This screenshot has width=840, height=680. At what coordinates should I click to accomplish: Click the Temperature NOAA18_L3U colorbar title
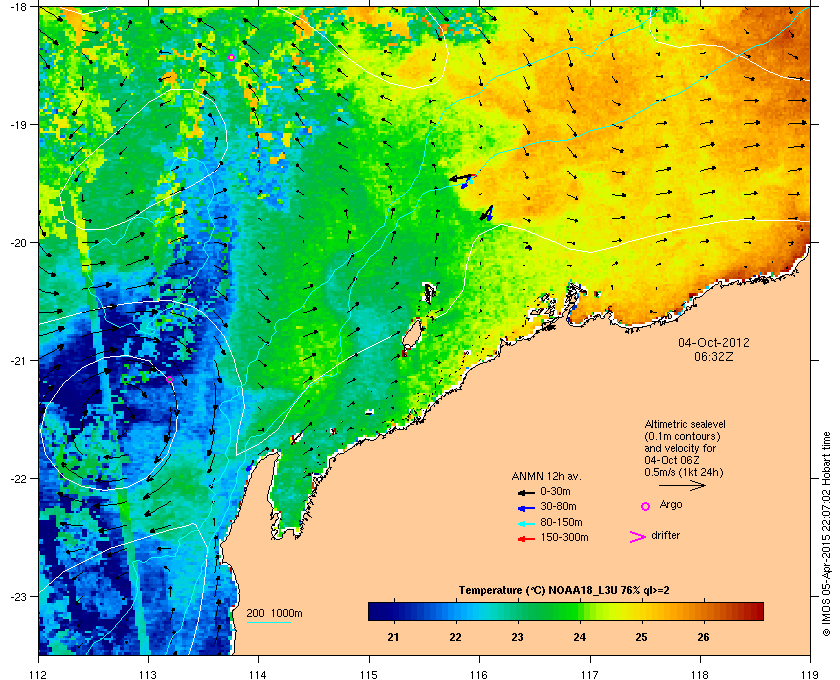[x=564, y=591]
